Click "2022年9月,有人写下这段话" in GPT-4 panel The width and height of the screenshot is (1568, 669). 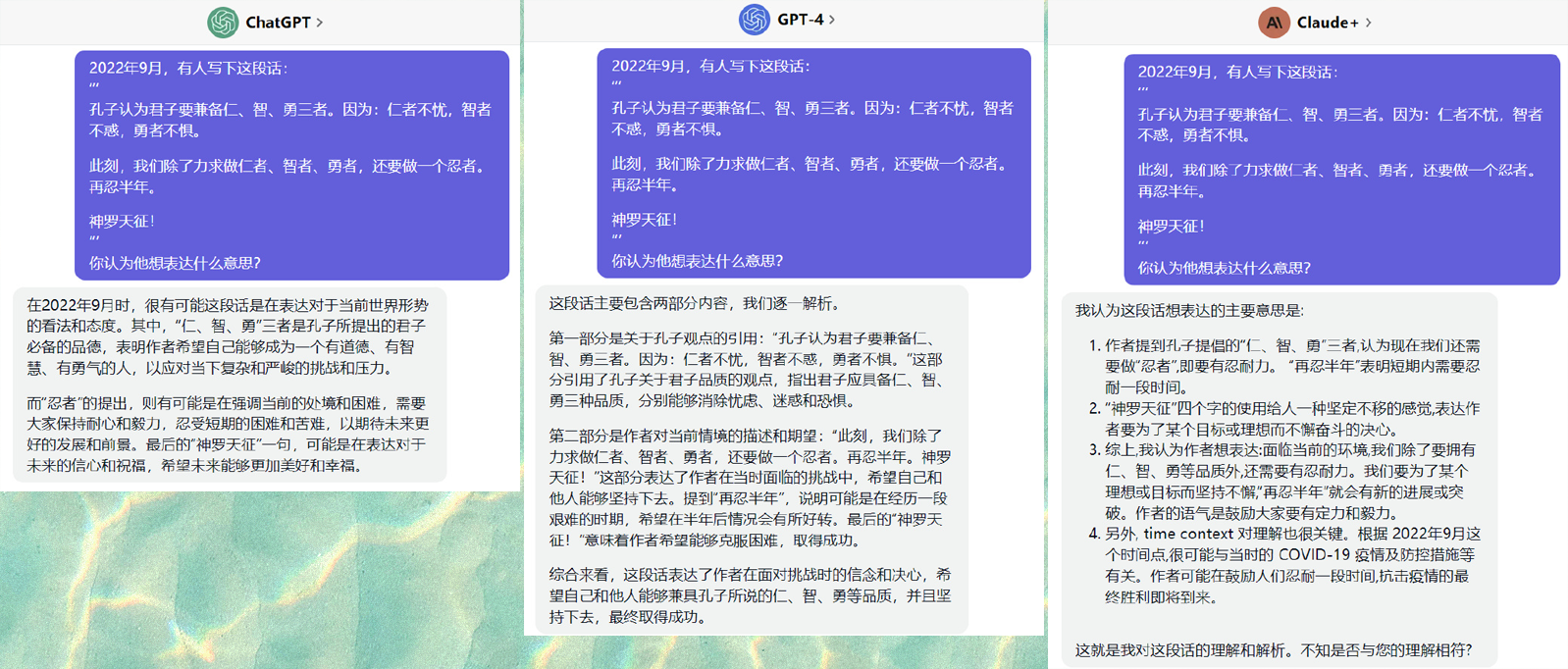point(710,66)
